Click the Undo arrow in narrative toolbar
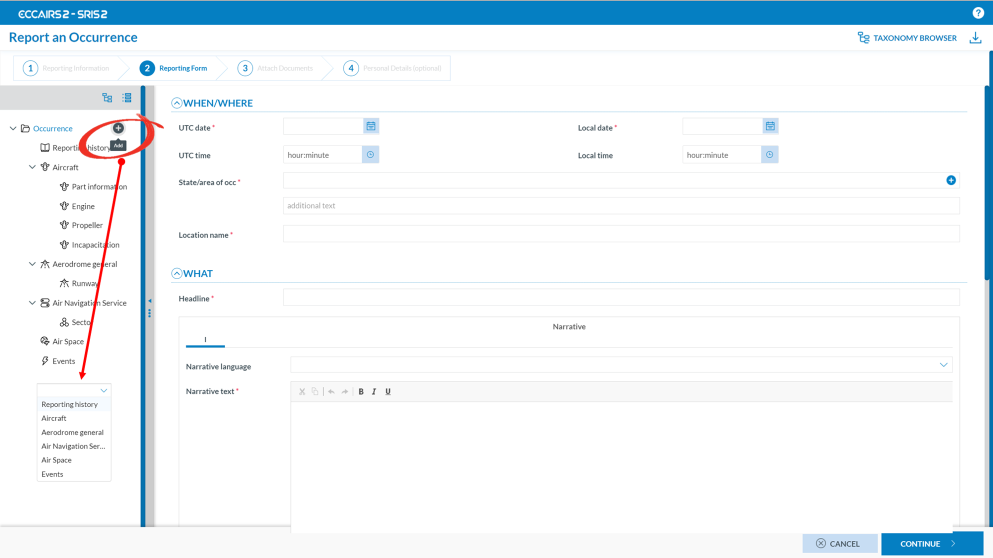The image size is (993, 558). coord(331,391)
